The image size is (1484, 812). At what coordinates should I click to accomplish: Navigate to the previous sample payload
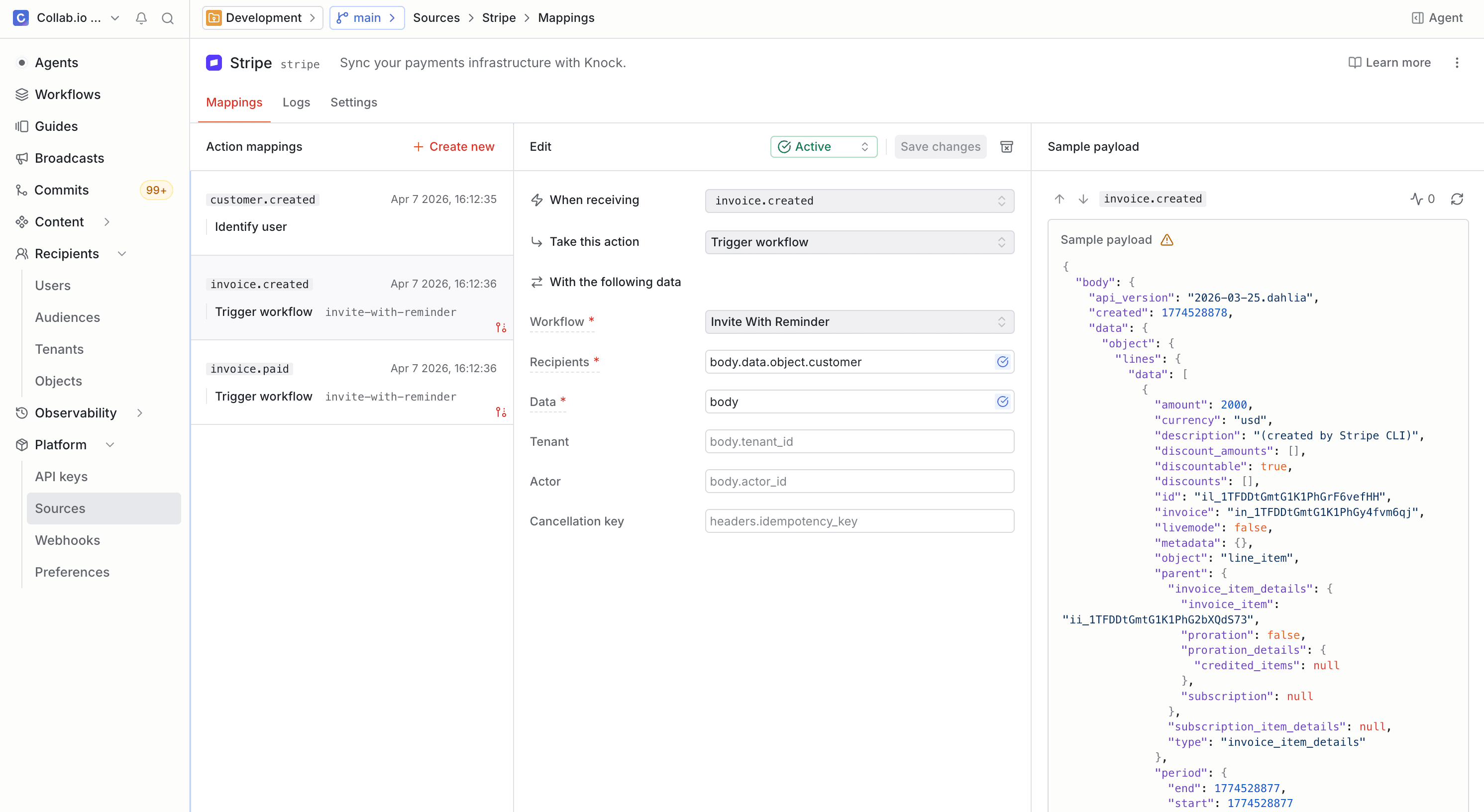point(1059,199)
